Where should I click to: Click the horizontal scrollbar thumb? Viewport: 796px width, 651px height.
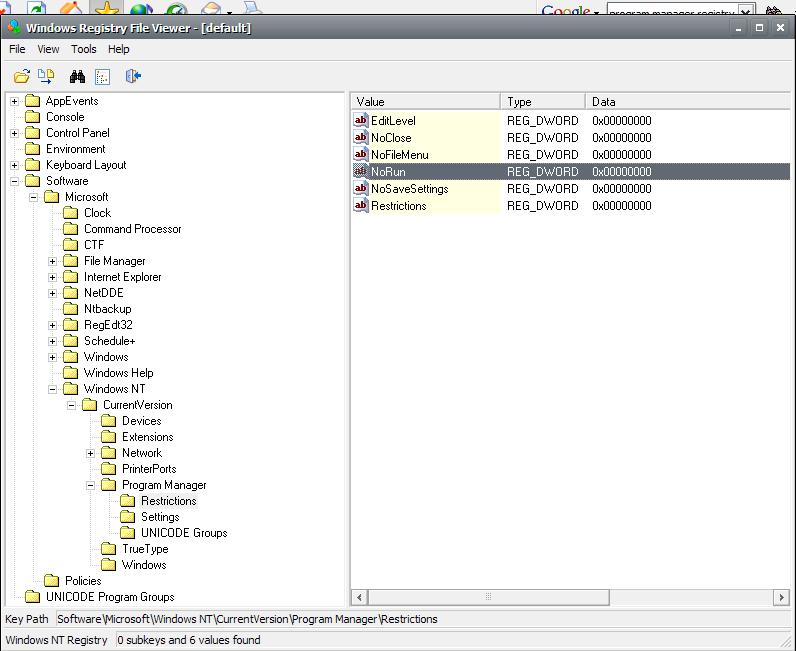click(x=488, y=597)
